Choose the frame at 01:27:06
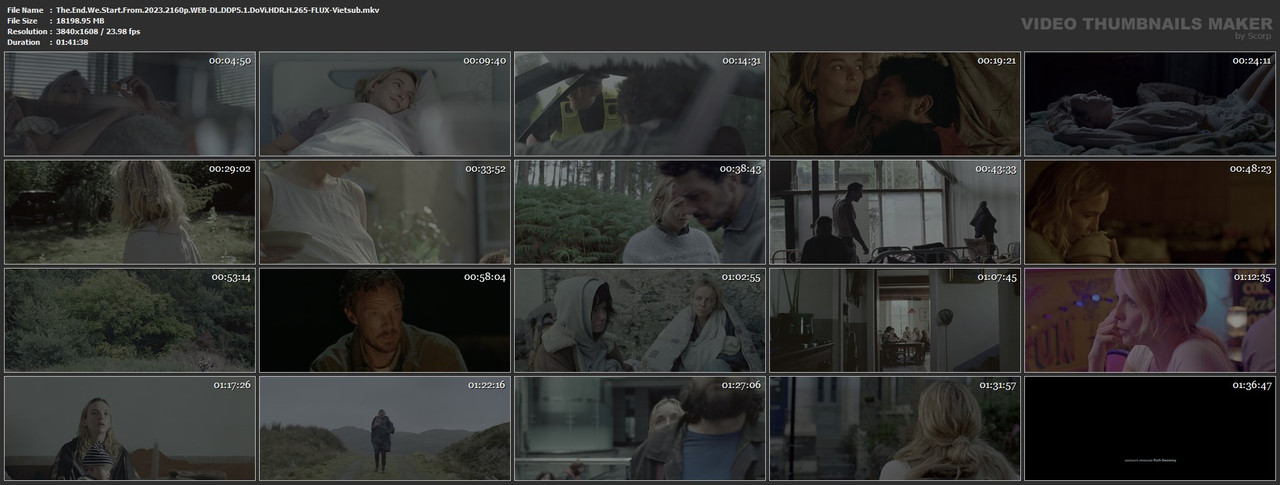This screenshot has height=485, width=1280. pyautogui.click(x=640, y=428)
